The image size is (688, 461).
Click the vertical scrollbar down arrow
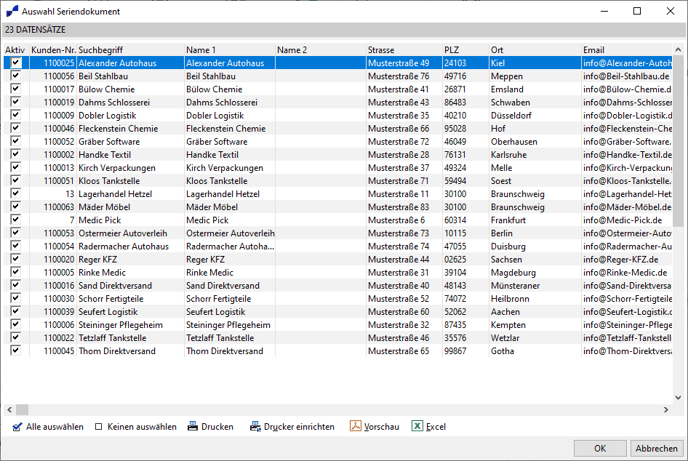678,398
